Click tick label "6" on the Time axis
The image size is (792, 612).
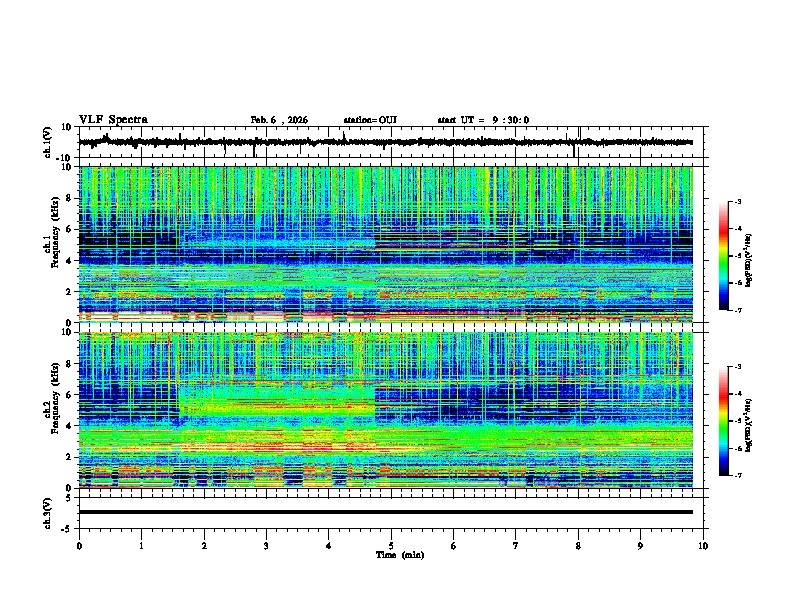[x=454, y=546]
